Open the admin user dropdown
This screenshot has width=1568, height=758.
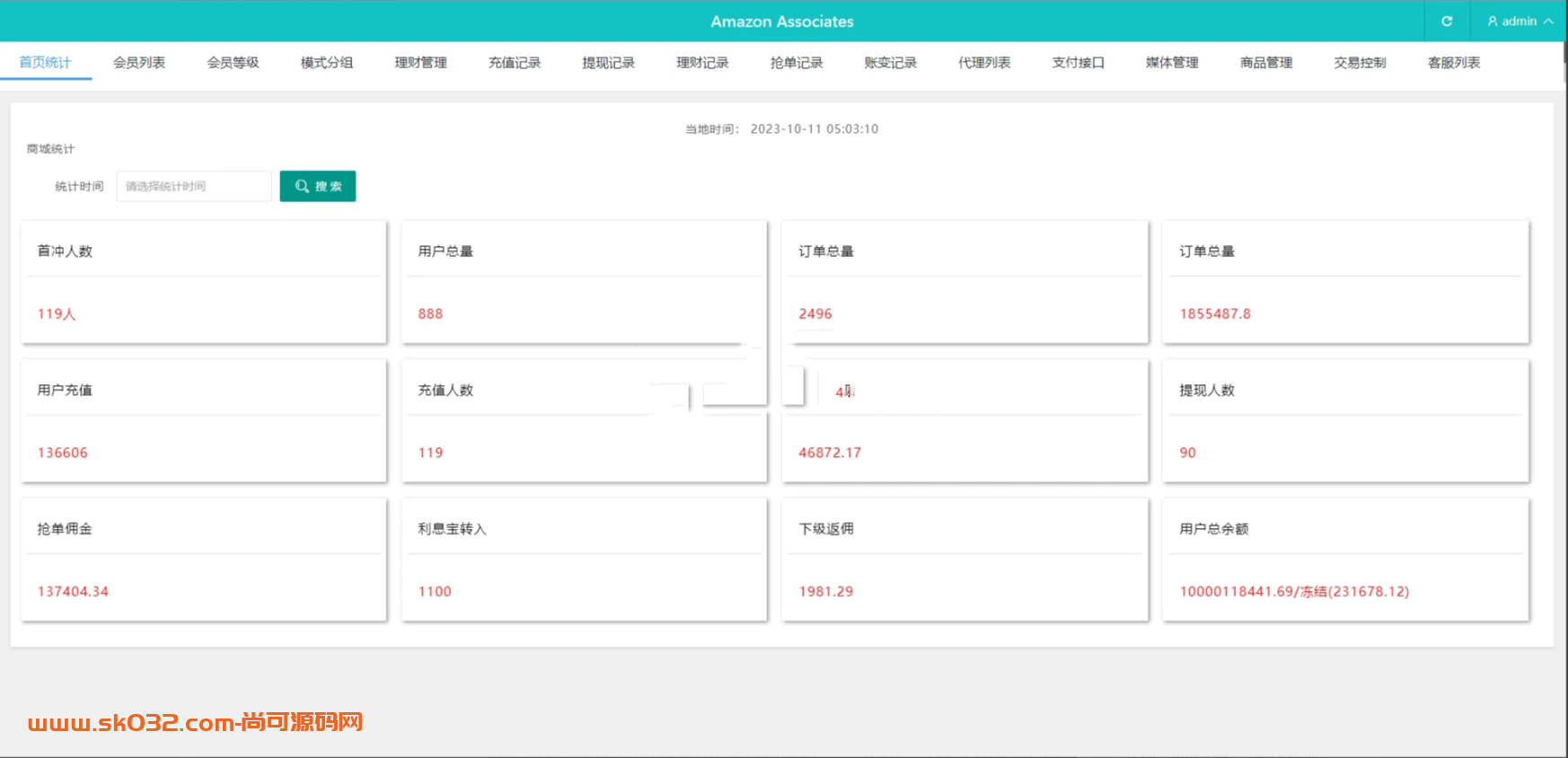click(1520, 22)
